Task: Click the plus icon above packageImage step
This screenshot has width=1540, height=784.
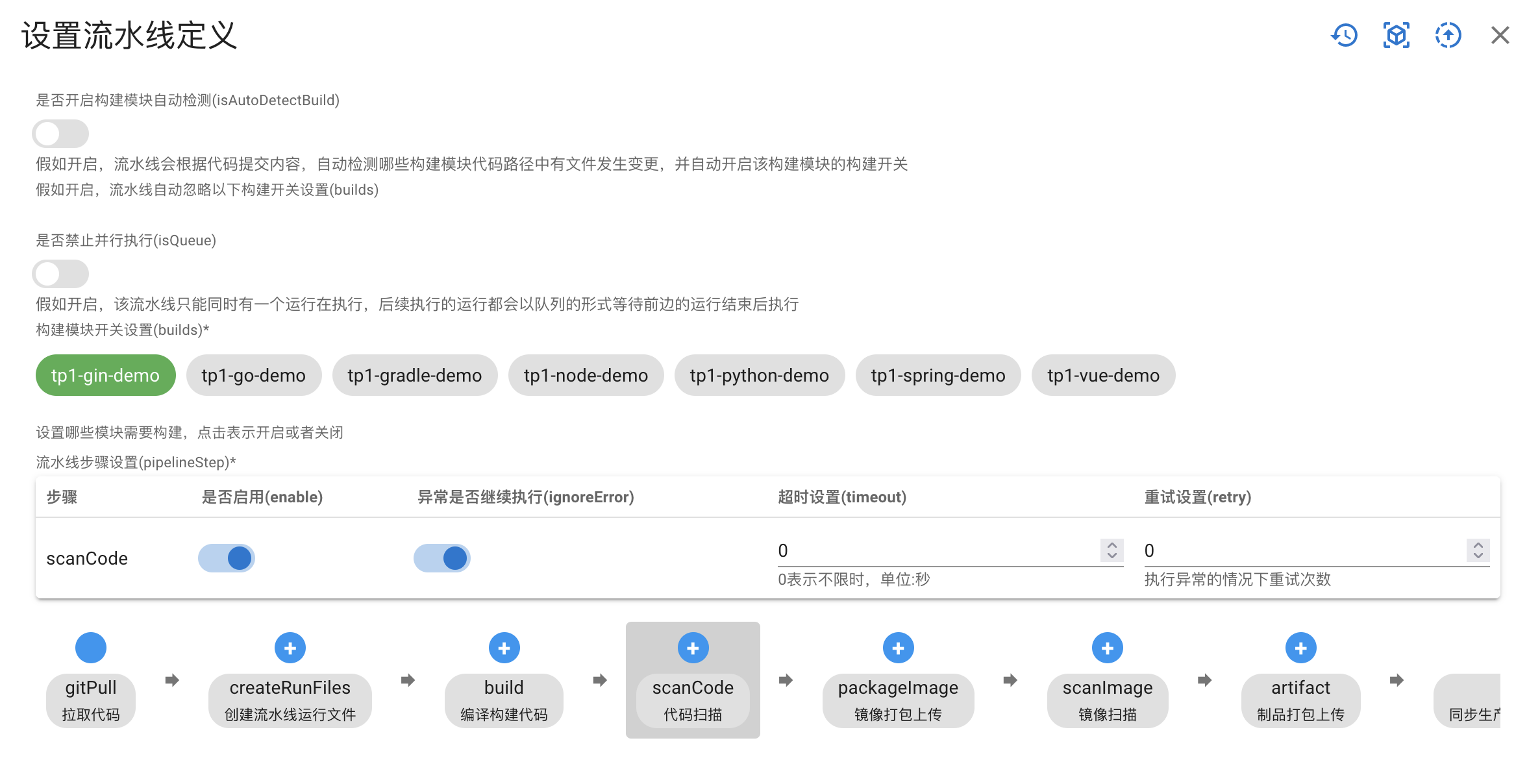Action: [898, 647]
